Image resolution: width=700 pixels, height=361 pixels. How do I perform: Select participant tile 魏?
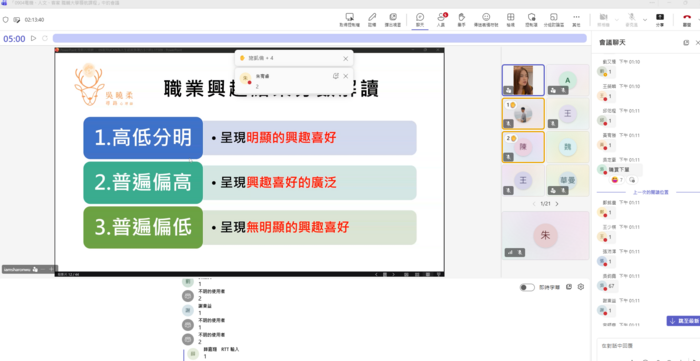point(567,147)
